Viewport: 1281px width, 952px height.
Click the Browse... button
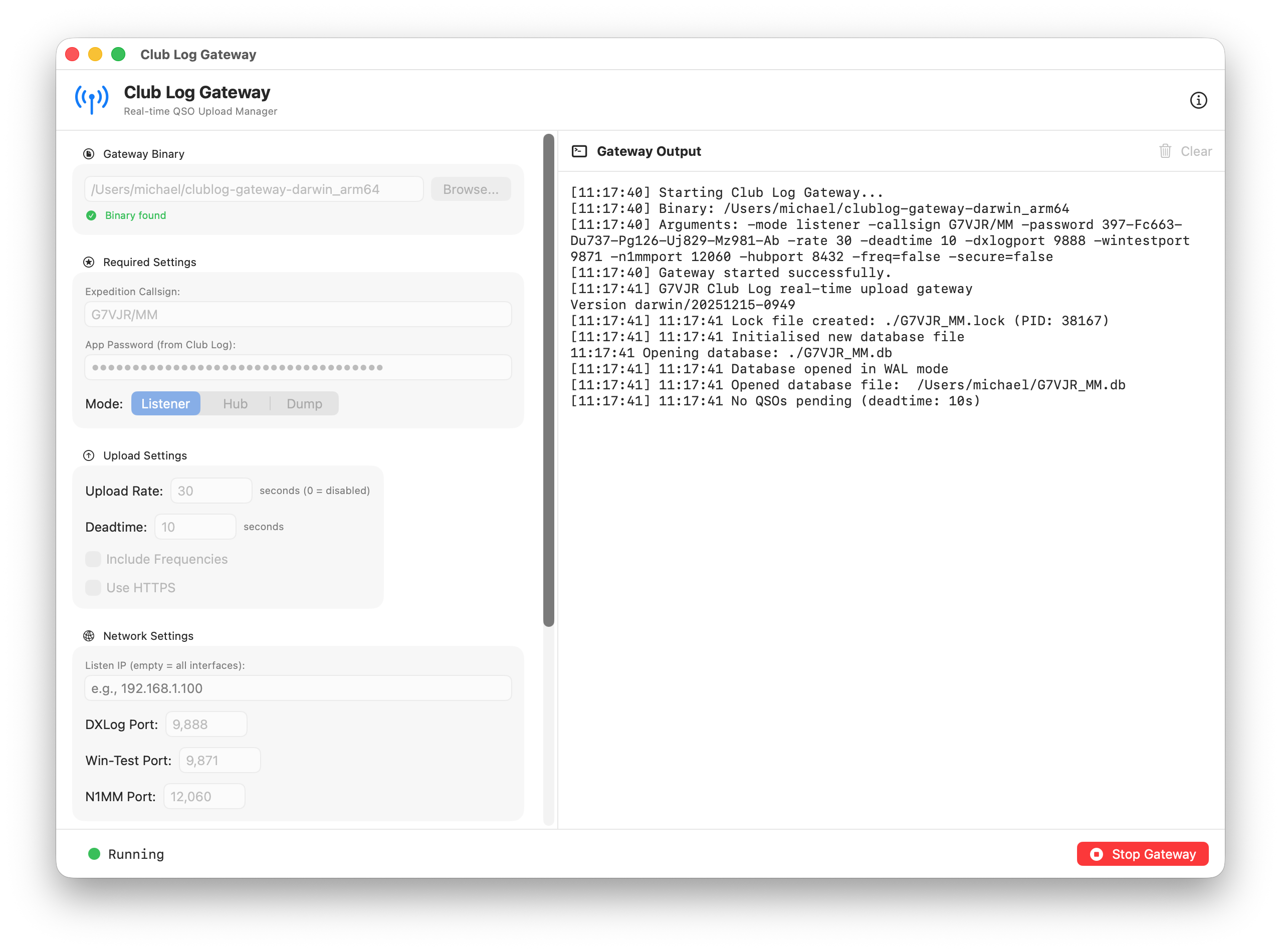[x=470, y=189]
